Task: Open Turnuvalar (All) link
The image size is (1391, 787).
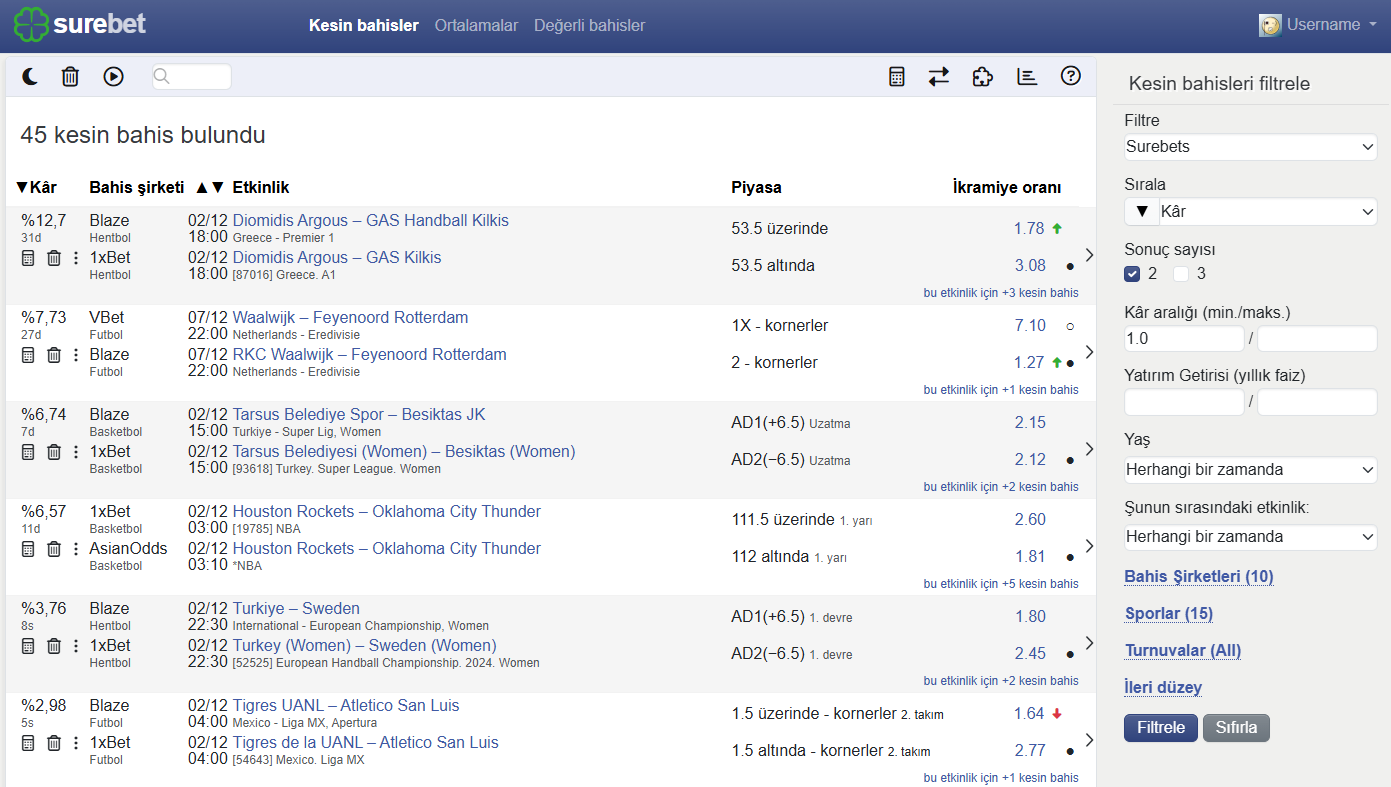Action: [1183, 651]
